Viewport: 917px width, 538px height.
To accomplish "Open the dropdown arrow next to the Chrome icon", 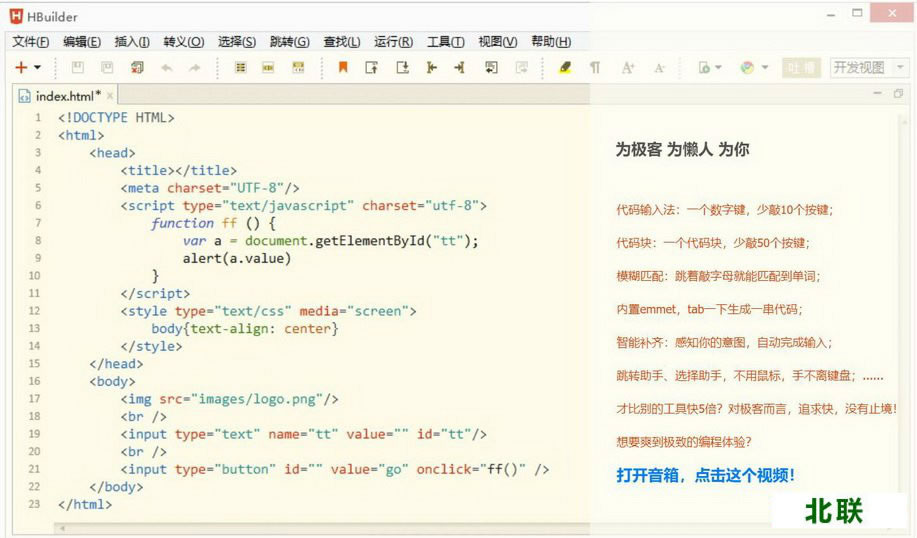I will (764, 68).
